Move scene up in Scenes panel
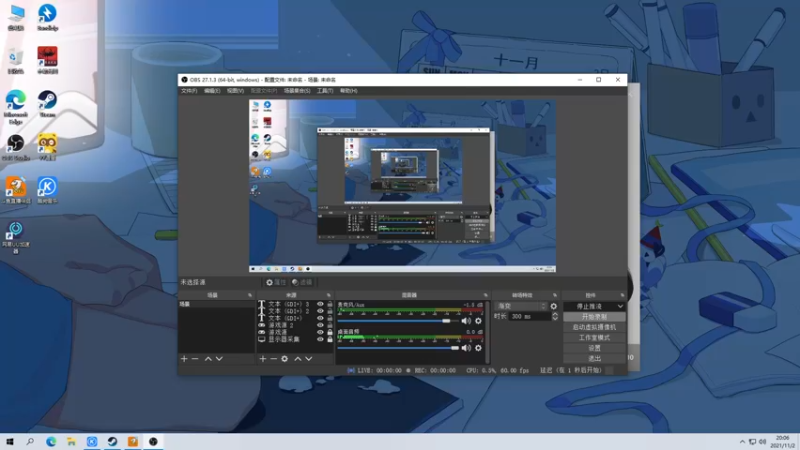This screenshot has height=450, width=800. pyautogui.click(x=208, y=359)
